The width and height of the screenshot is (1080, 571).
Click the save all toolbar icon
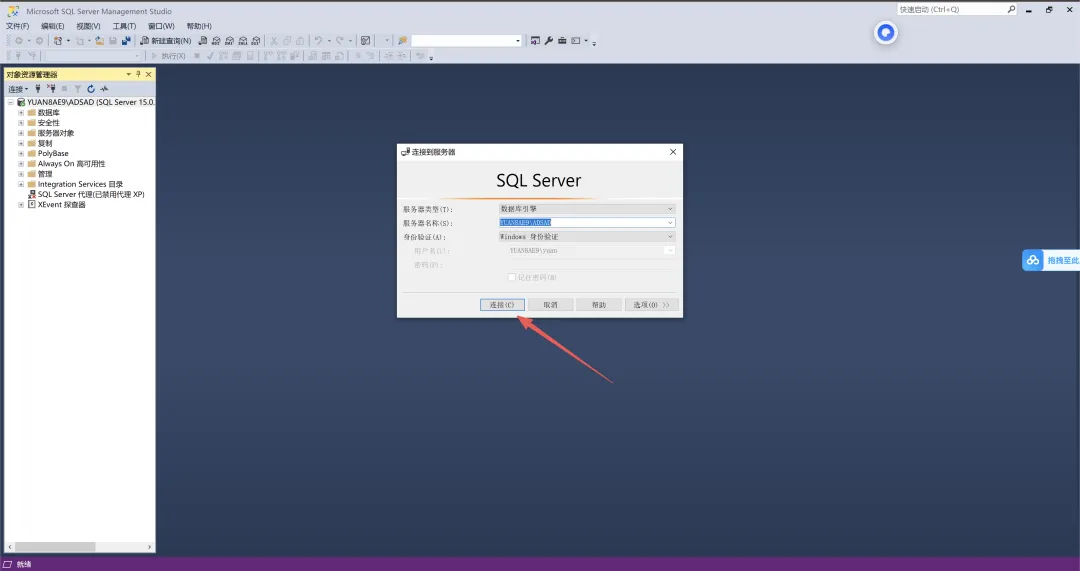tap(126, 41)
